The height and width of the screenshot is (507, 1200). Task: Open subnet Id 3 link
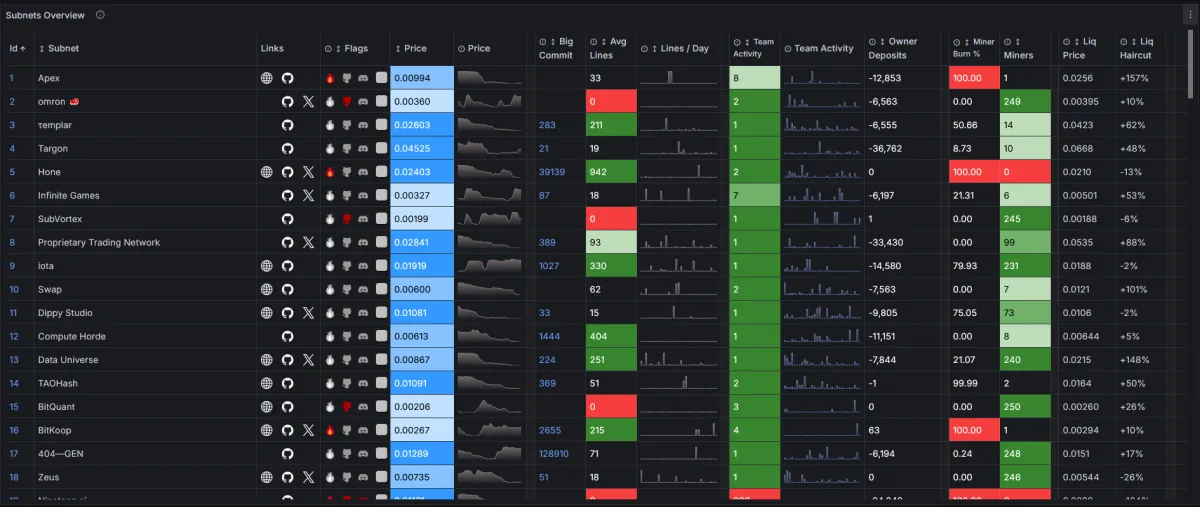tap(13, 125)
